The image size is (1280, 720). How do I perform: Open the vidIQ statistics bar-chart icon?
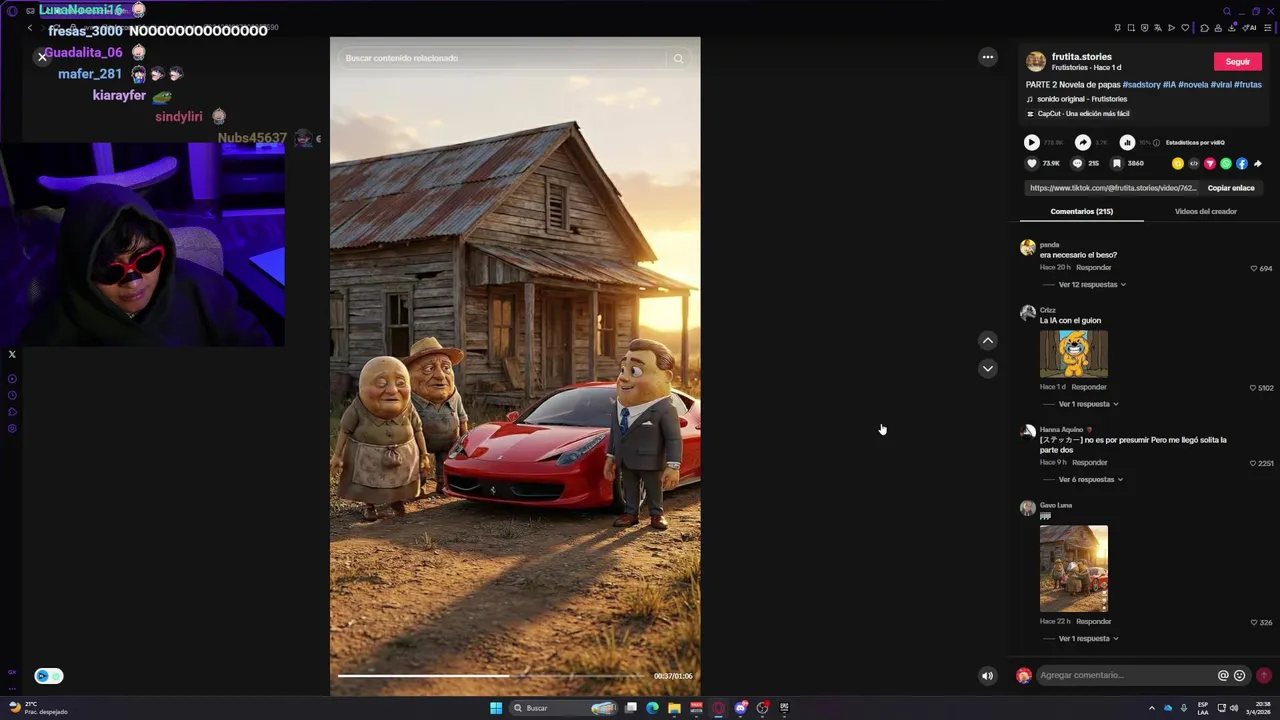pyautogui.click(x=1127, y=143)
